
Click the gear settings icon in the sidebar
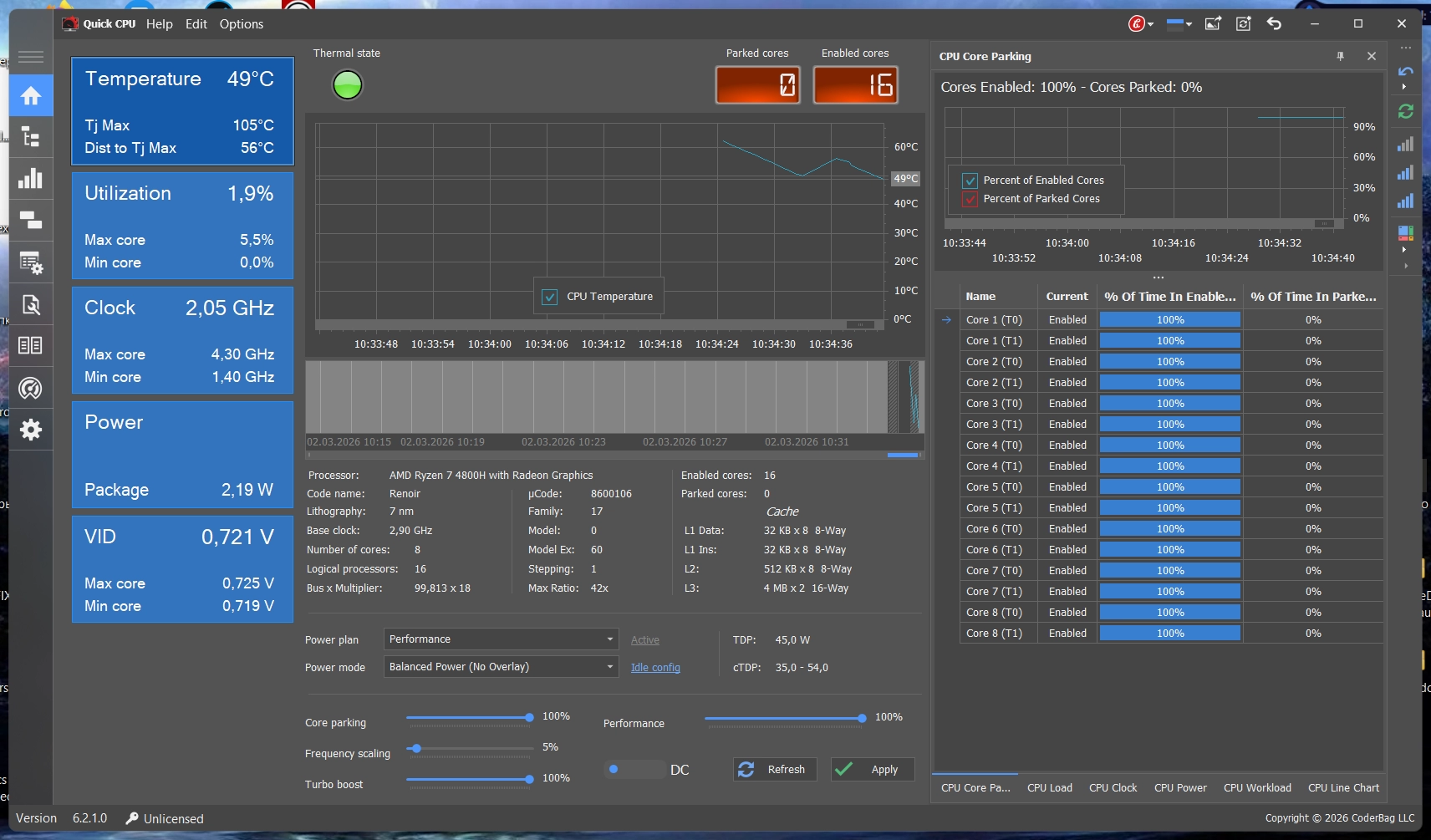point(31,430)
